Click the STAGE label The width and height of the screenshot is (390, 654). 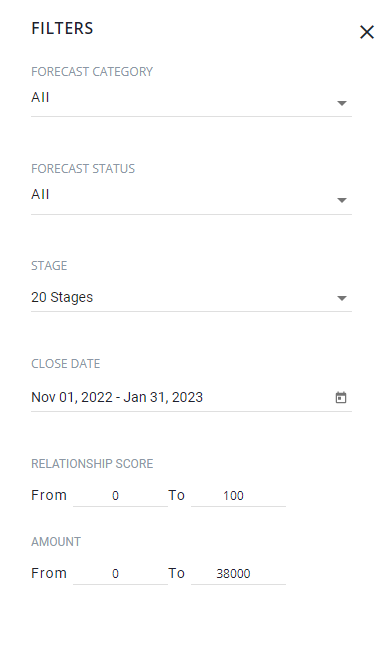click(x=49, y=266)
